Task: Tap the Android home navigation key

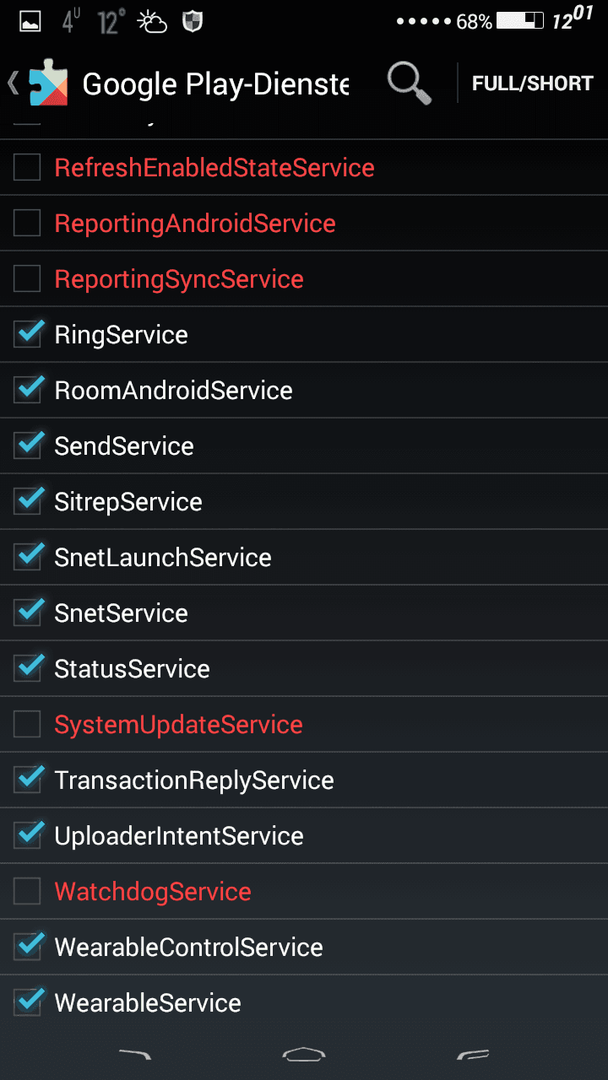Action: coord(304,1054)
